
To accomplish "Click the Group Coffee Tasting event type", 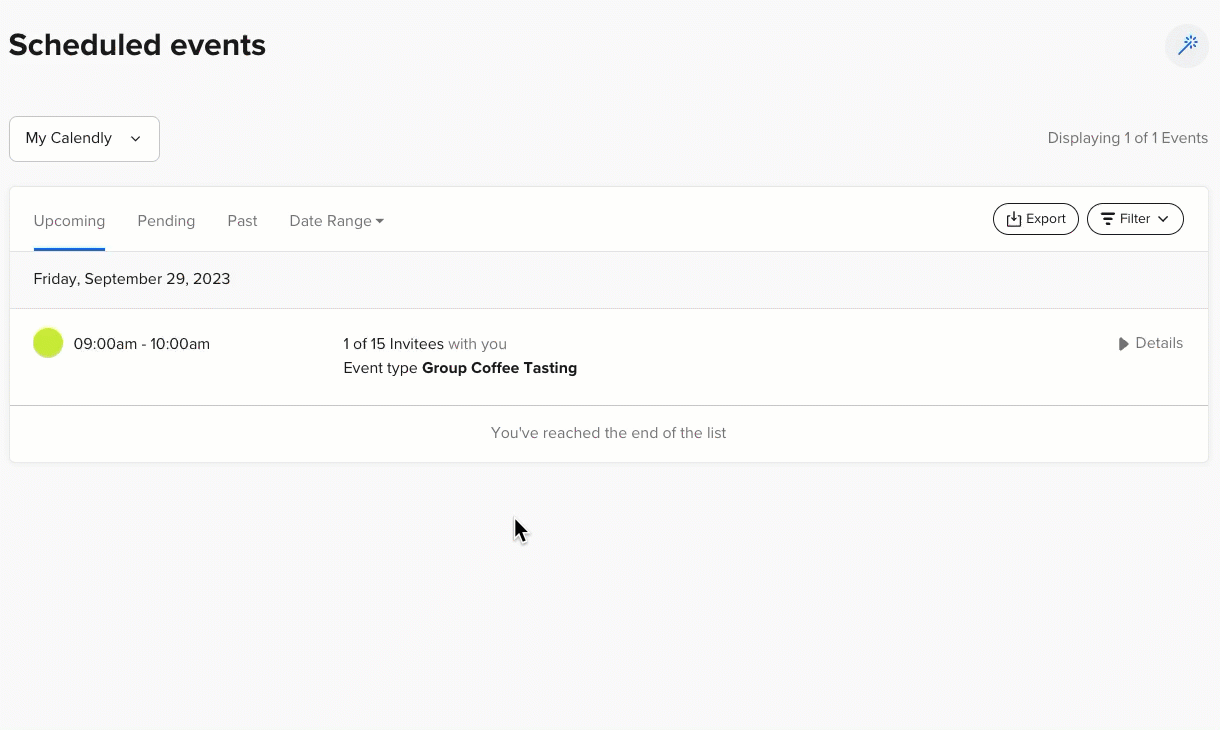I will (499, 368).
